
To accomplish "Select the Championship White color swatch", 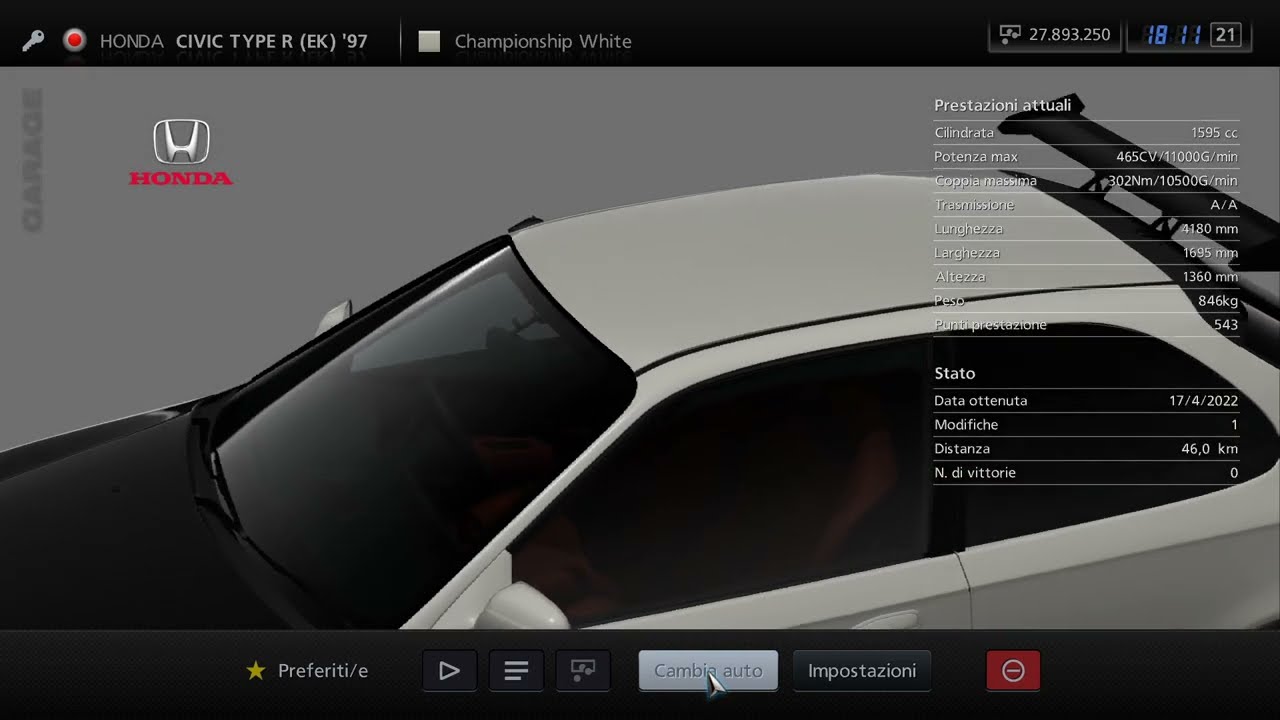I will (x=429, y=41).
